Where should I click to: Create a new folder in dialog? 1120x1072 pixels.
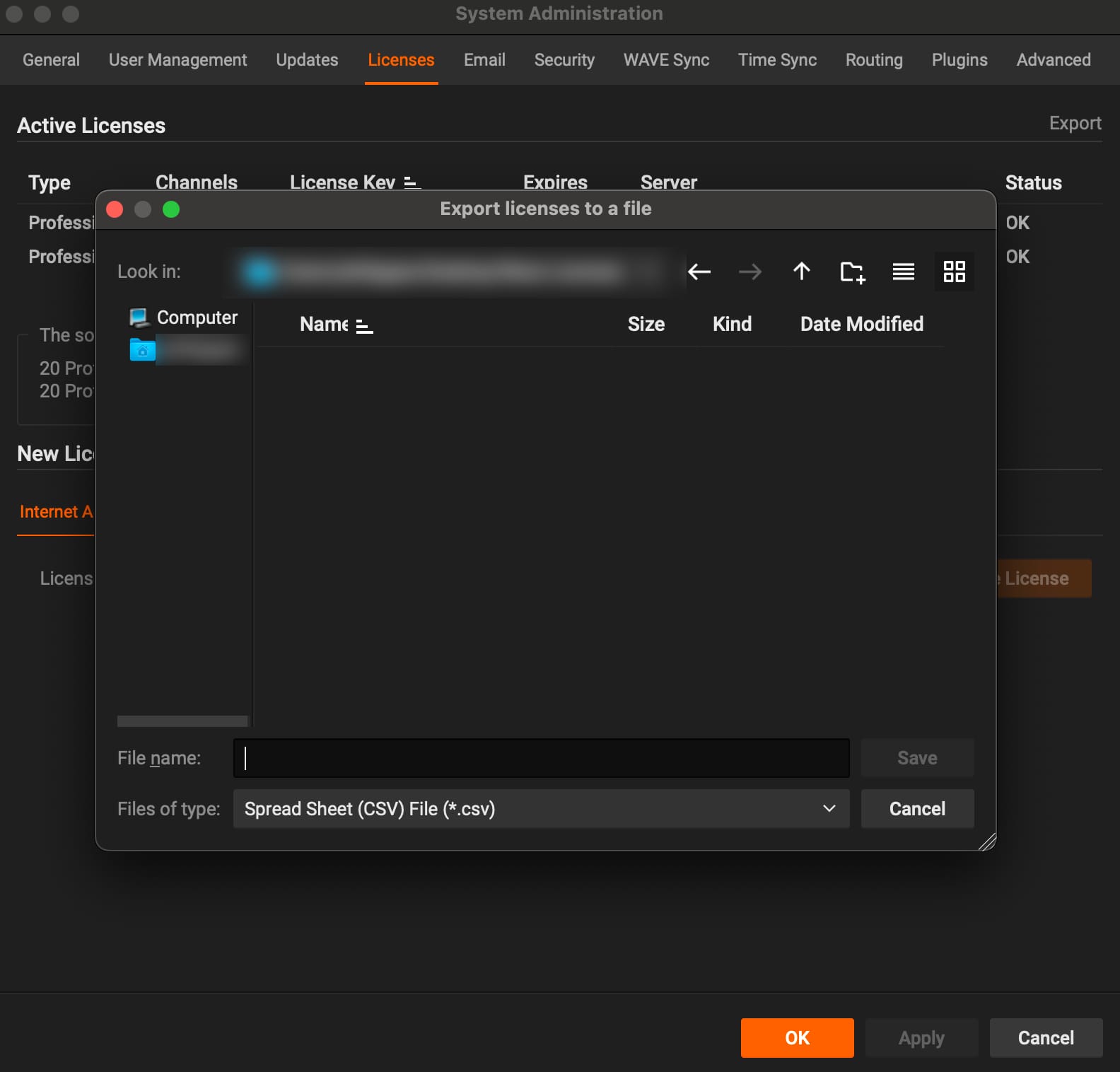(853, 272)
